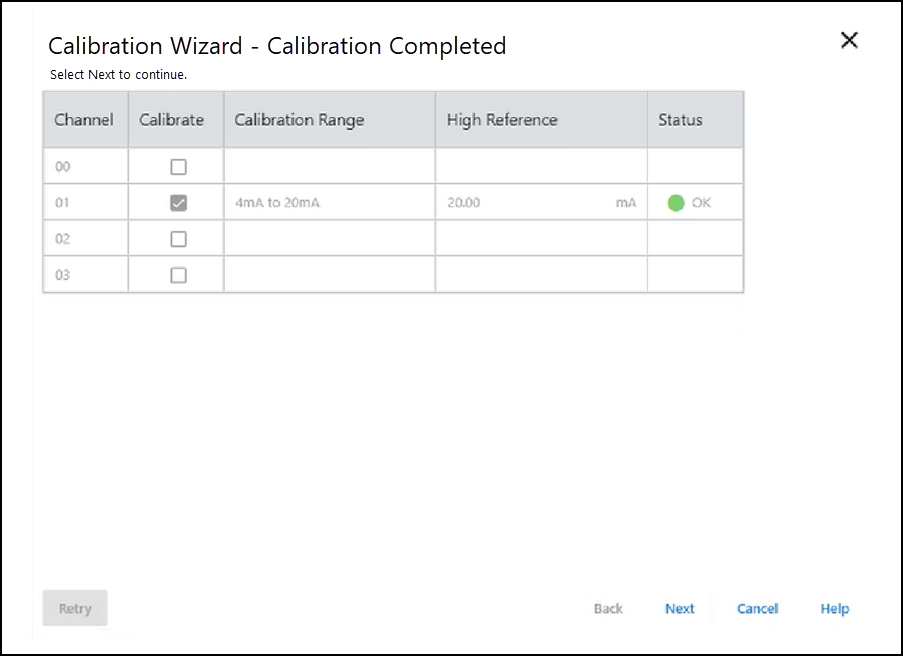Screen dimensions: 903x656
Task: Select the Channel column header
Action: coord(84,120)
